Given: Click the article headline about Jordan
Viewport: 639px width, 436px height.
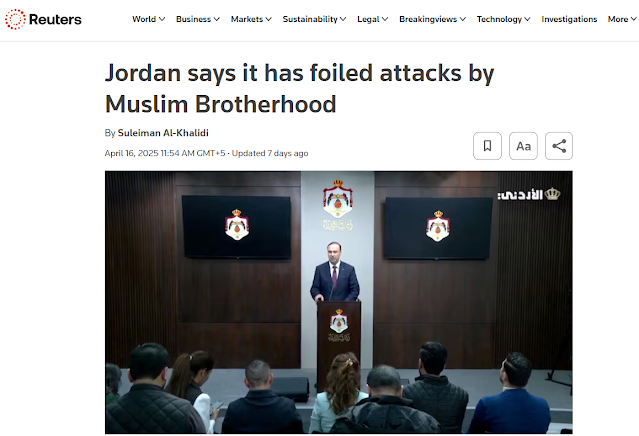Looking at the screenshot, I should [300, 88].
